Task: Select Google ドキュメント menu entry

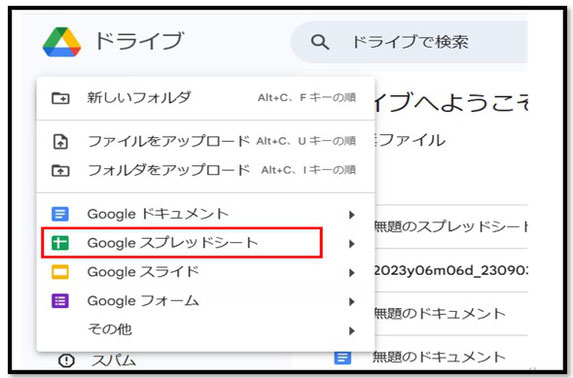Action: (x=206, y=214)
